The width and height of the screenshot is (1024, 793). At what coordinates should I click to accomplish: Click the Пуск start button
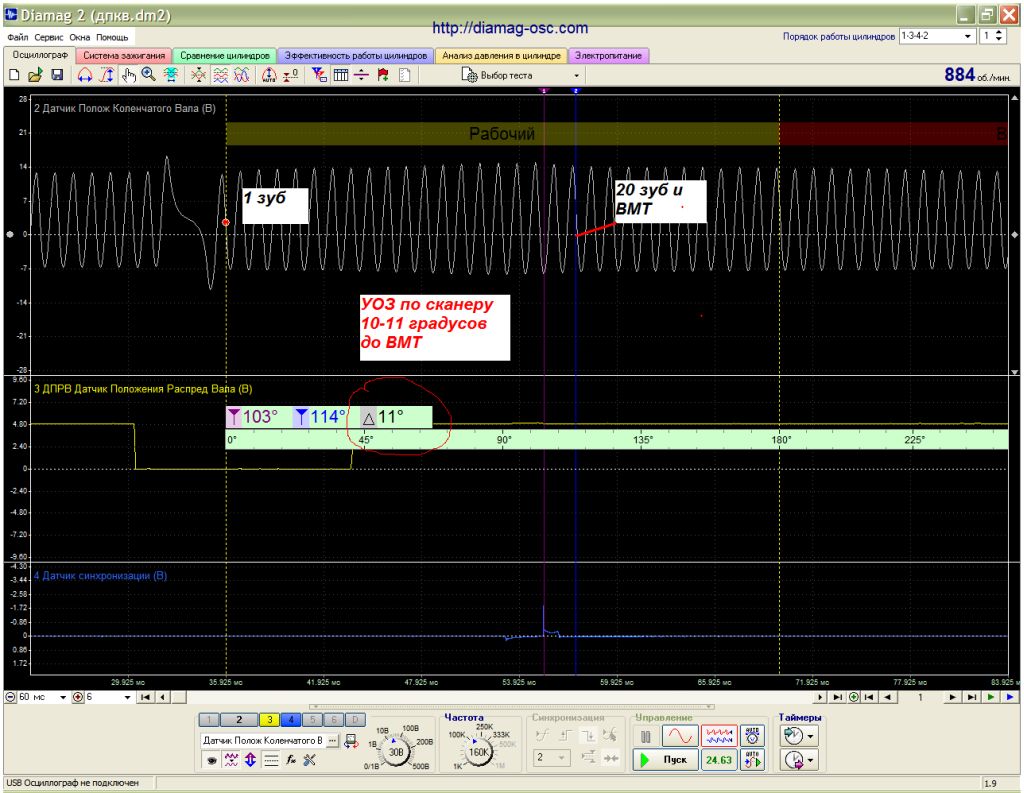point(665,760)
